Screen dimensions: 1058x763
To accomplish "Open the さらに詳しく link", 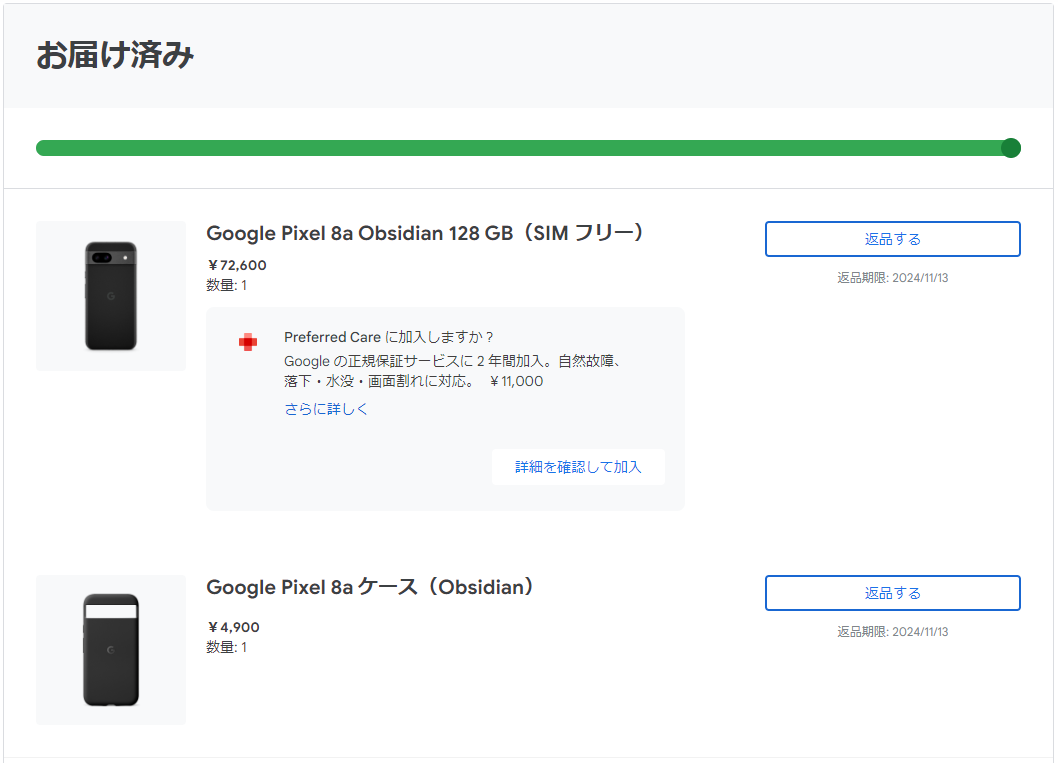I will (x=326, y=409).
